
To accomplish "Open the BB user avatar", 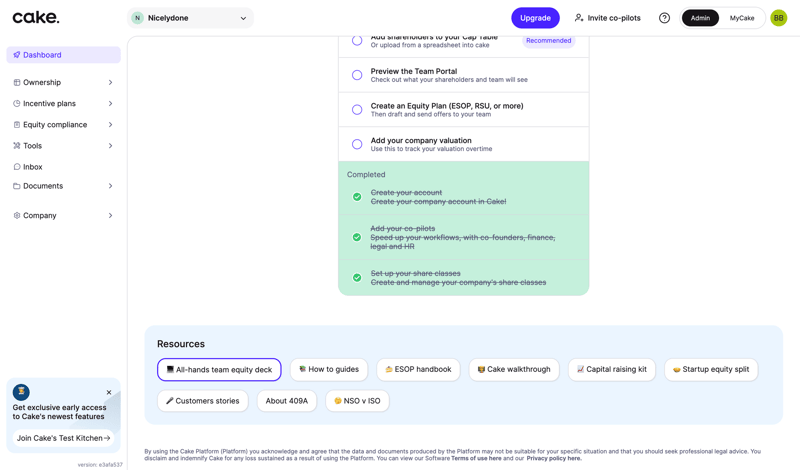I will tap(778, 18).
